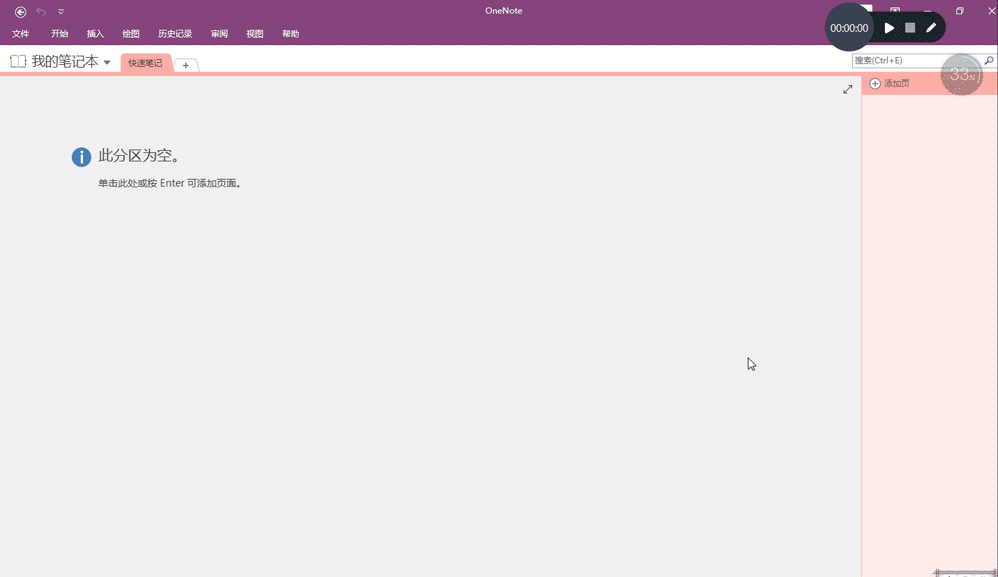Open the 审阅 ribbon tab
Screen dimensions: 998x577
click(x=219, y=34)
